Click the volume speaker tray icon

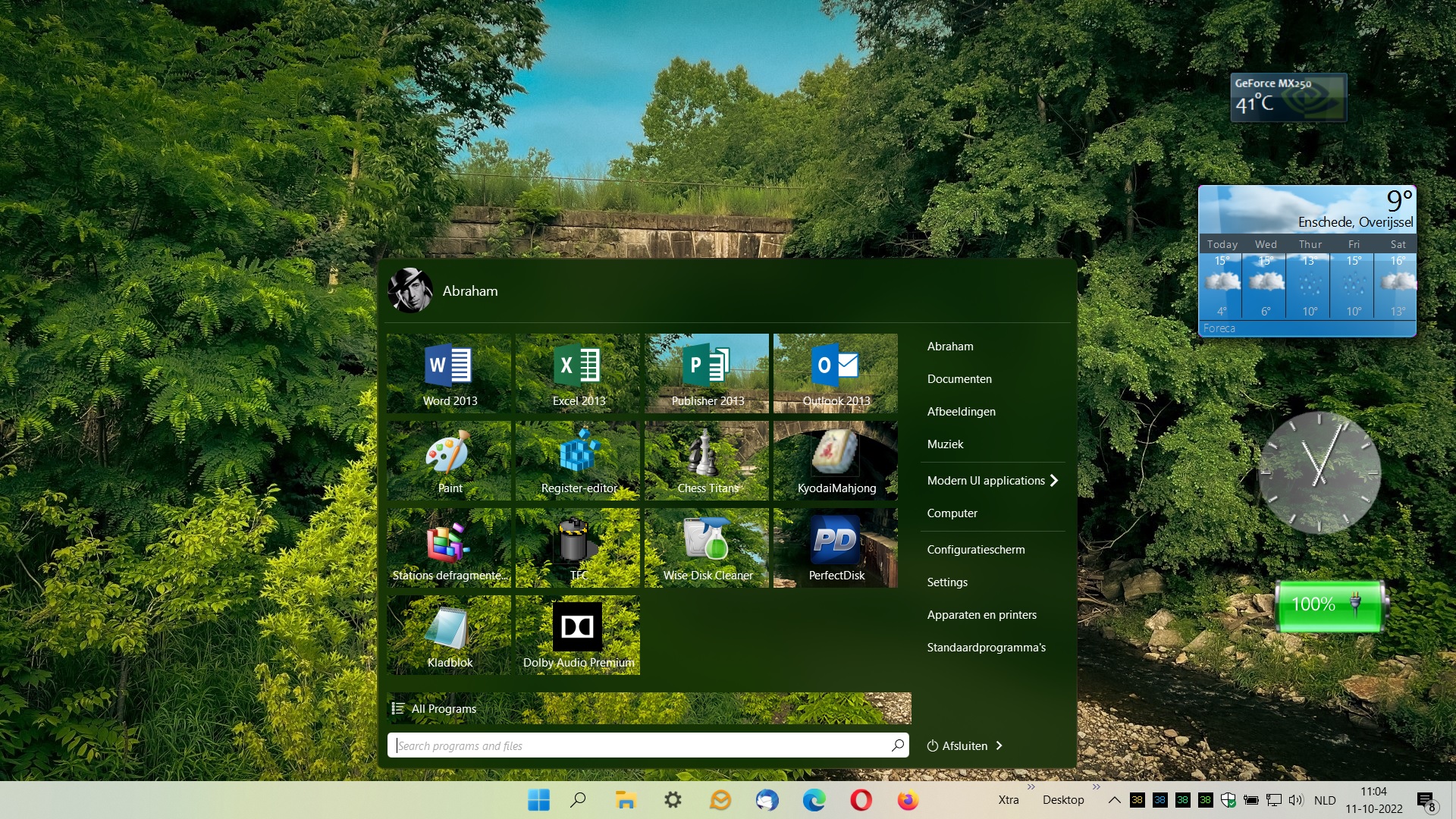pos(1296,800)
